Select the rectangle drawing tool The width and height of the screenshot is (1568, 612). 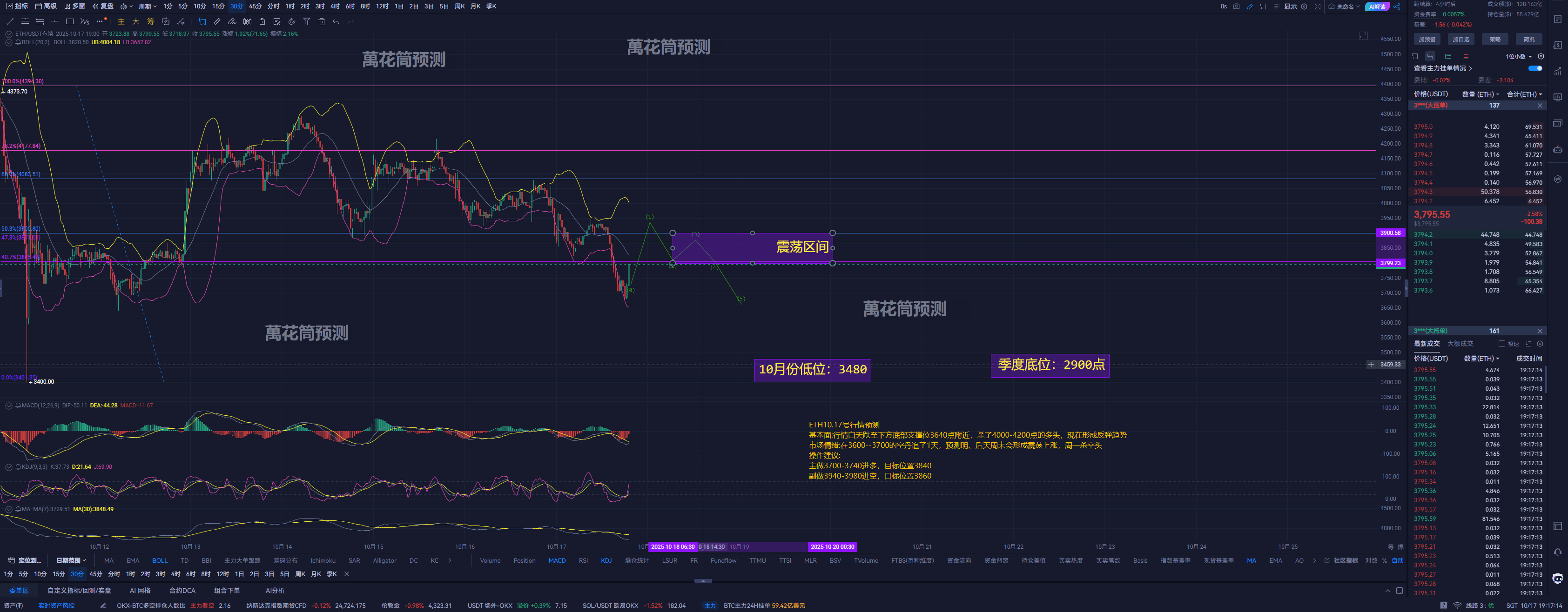pyautogui.click(x=69, y=21)
